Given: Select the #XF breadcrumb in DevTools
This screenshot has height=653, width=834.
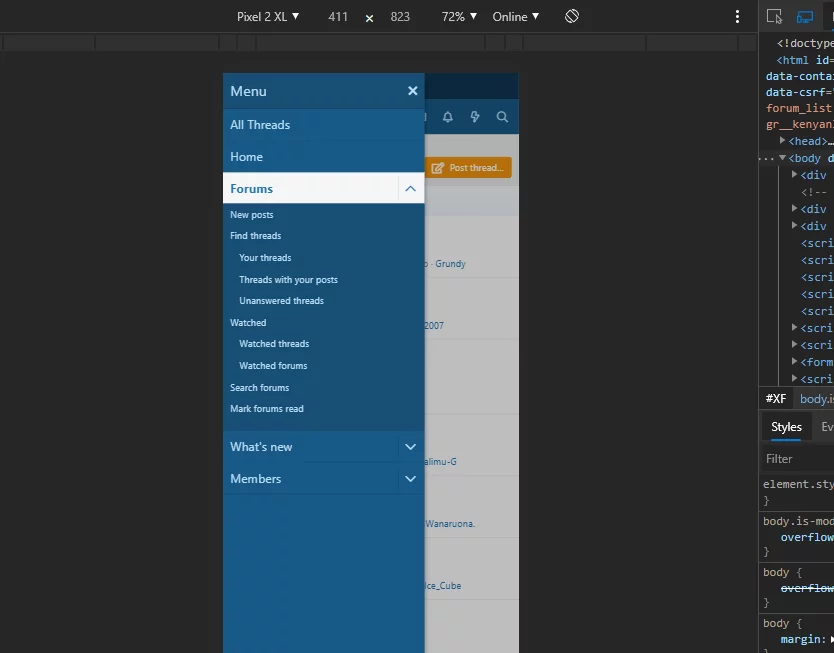Looking at the screenshot, I should tap(775, 399).
